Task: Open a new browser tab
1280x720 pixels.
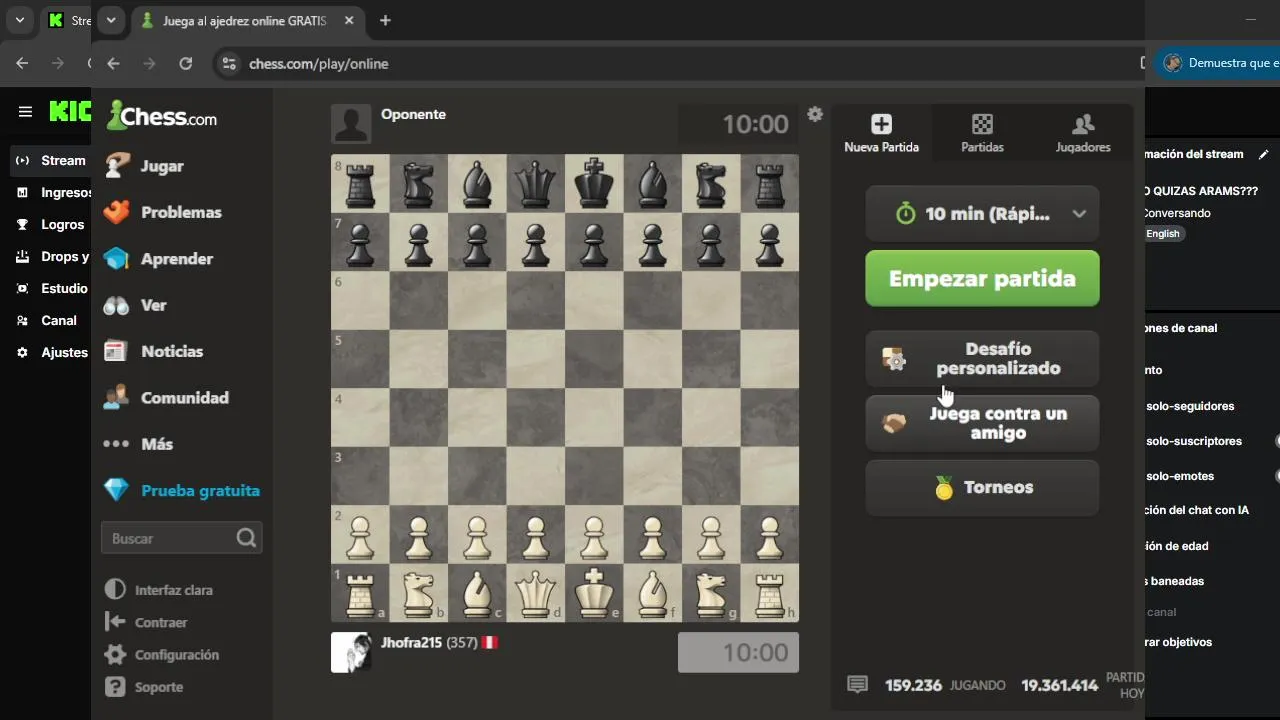Action: (x=385, y=20)
